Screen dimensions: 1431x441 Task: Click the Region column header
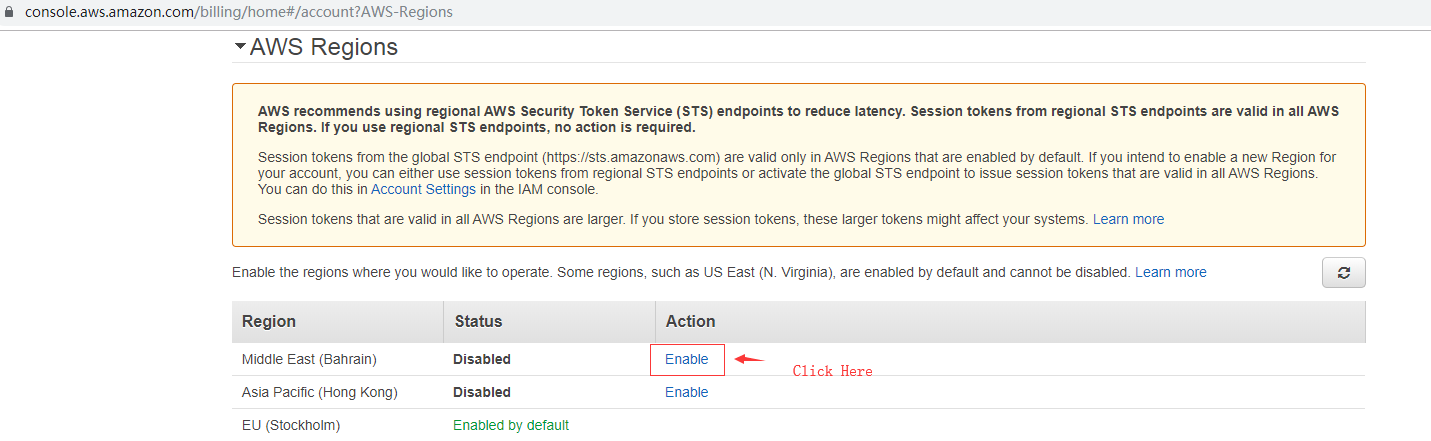click(x=269, y=321)
